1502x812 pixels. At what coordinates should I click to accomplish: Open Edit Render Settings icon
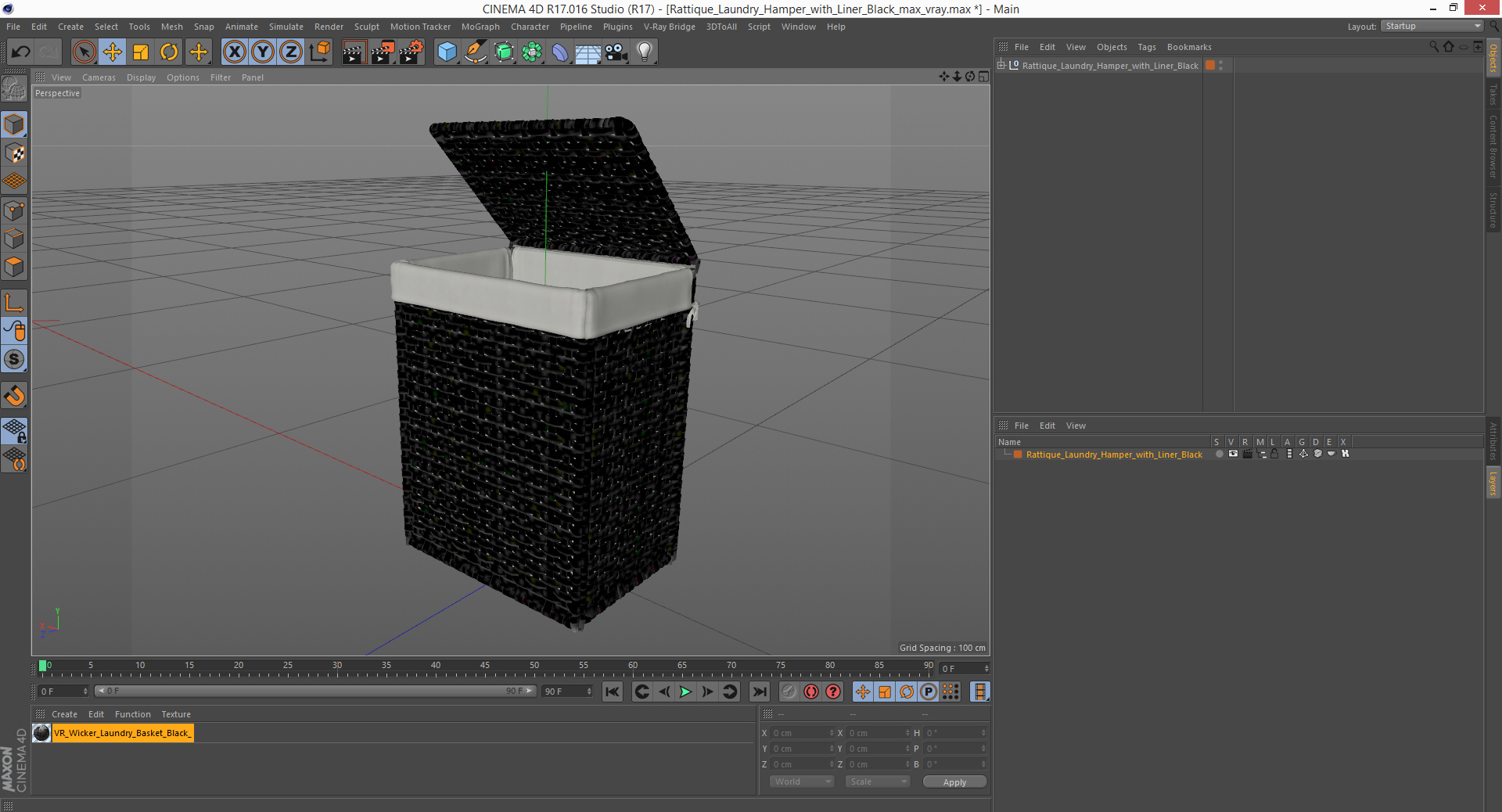[x=411, y=52]
